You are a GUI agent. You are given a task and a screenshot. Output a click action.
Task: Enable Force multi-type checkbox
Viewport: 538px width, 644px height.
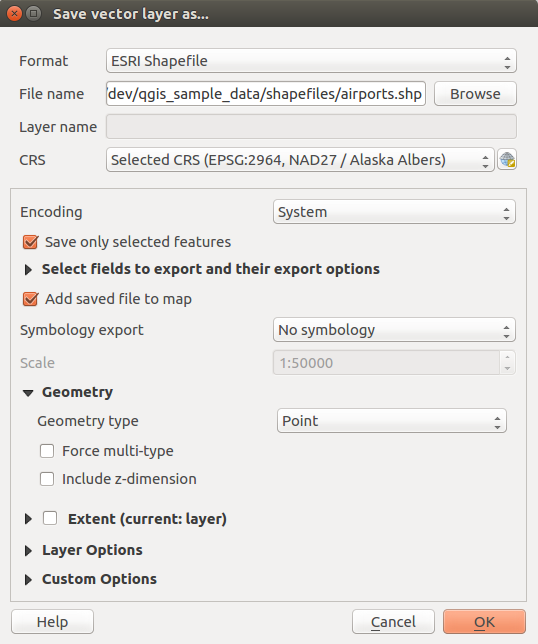click(x=47, y=451)
